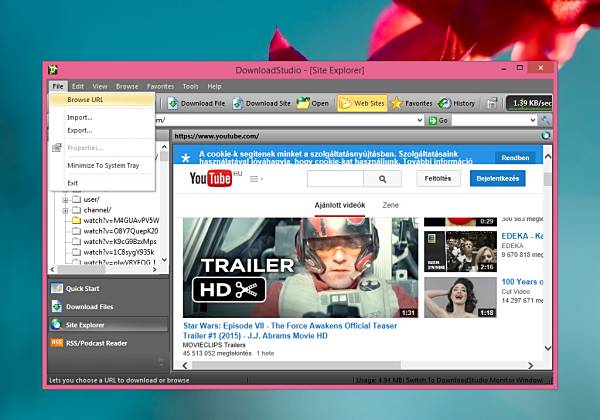Select watch?v=O8Y7QuepK20 tree item

pos(121,231)
